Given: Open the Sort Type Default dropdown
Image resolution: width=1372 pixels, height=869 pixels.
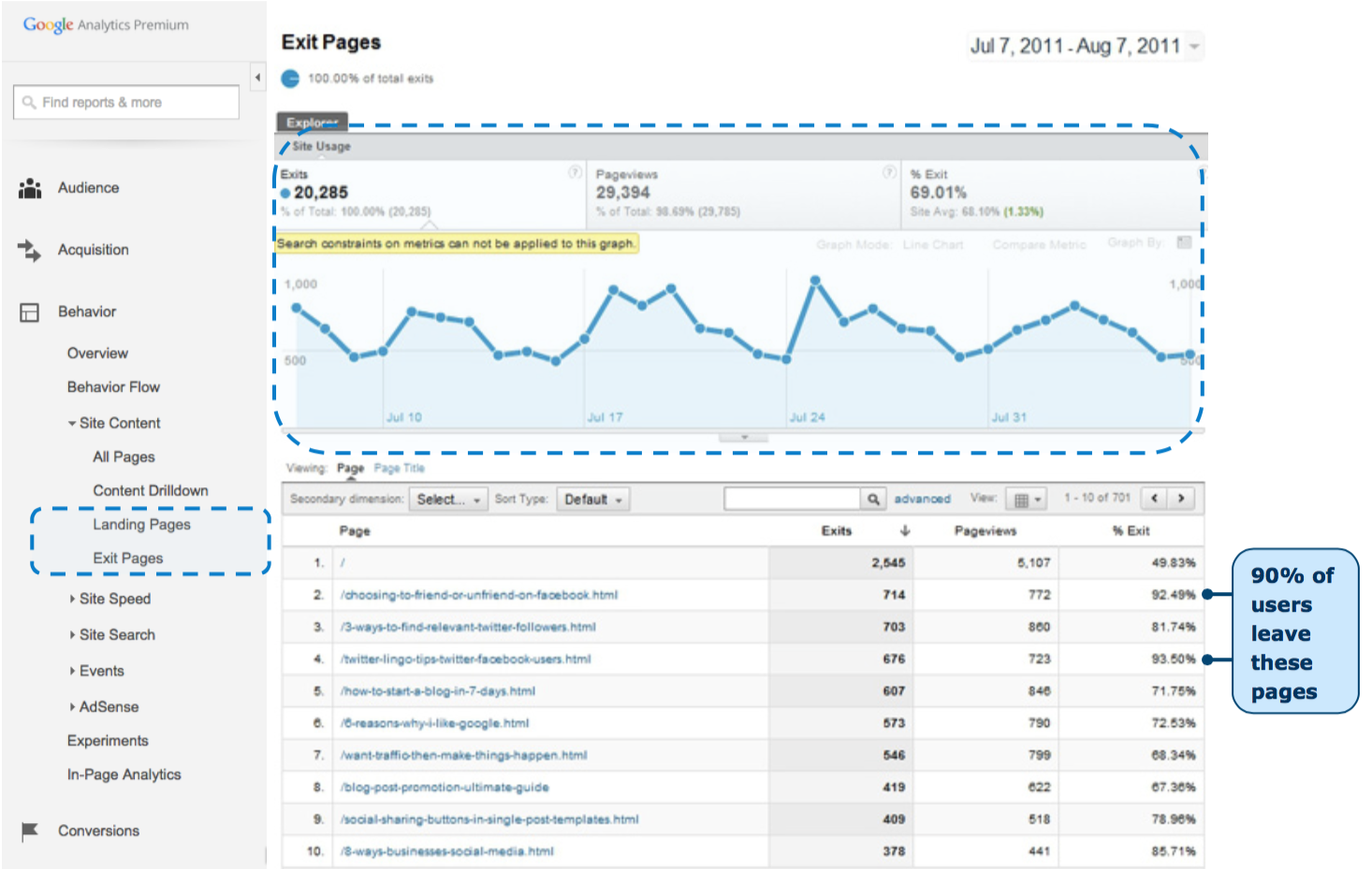Looking at the screenshot, I should [593, 500].
